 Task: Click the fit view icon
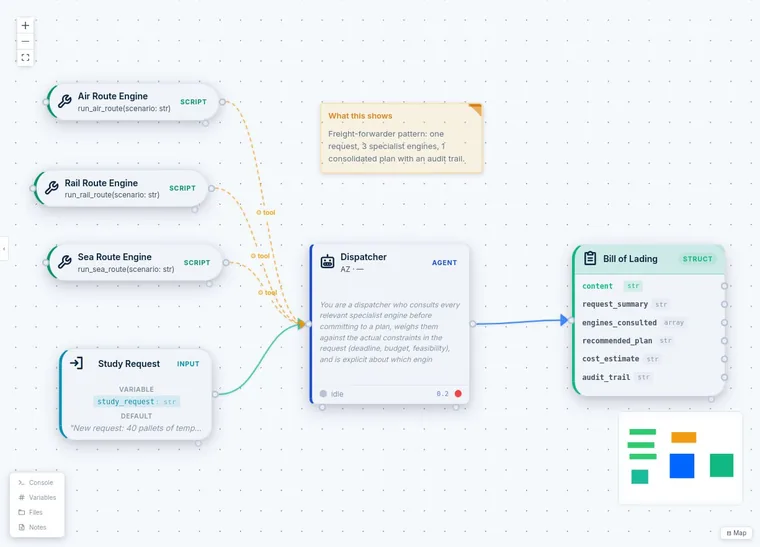point(25,58)
